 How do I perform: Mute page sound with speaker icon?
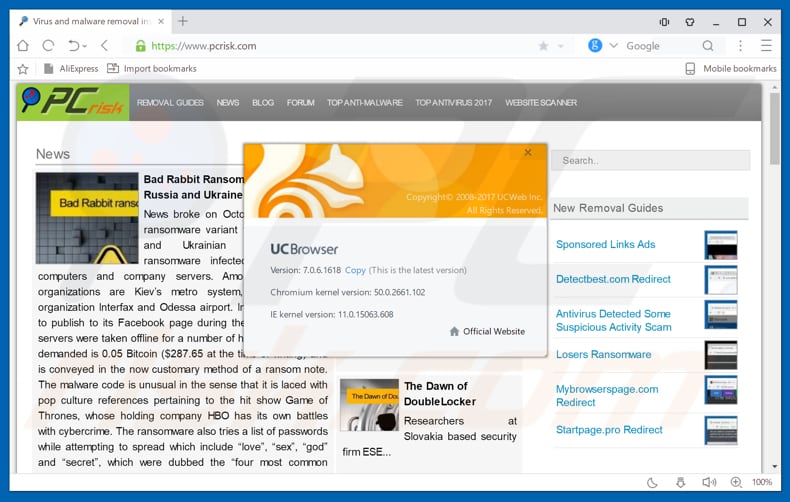pyautogui.click(x=709, y=482)
